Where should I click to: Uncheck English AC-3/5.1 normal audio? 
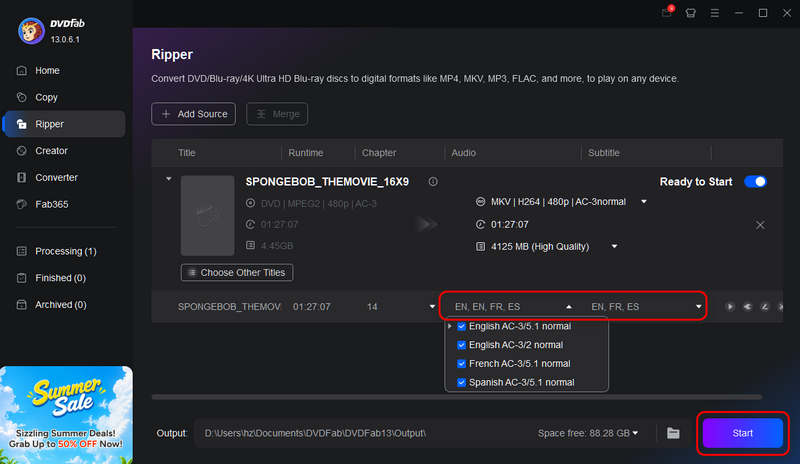pyautogui.click(x=461, y=326)
